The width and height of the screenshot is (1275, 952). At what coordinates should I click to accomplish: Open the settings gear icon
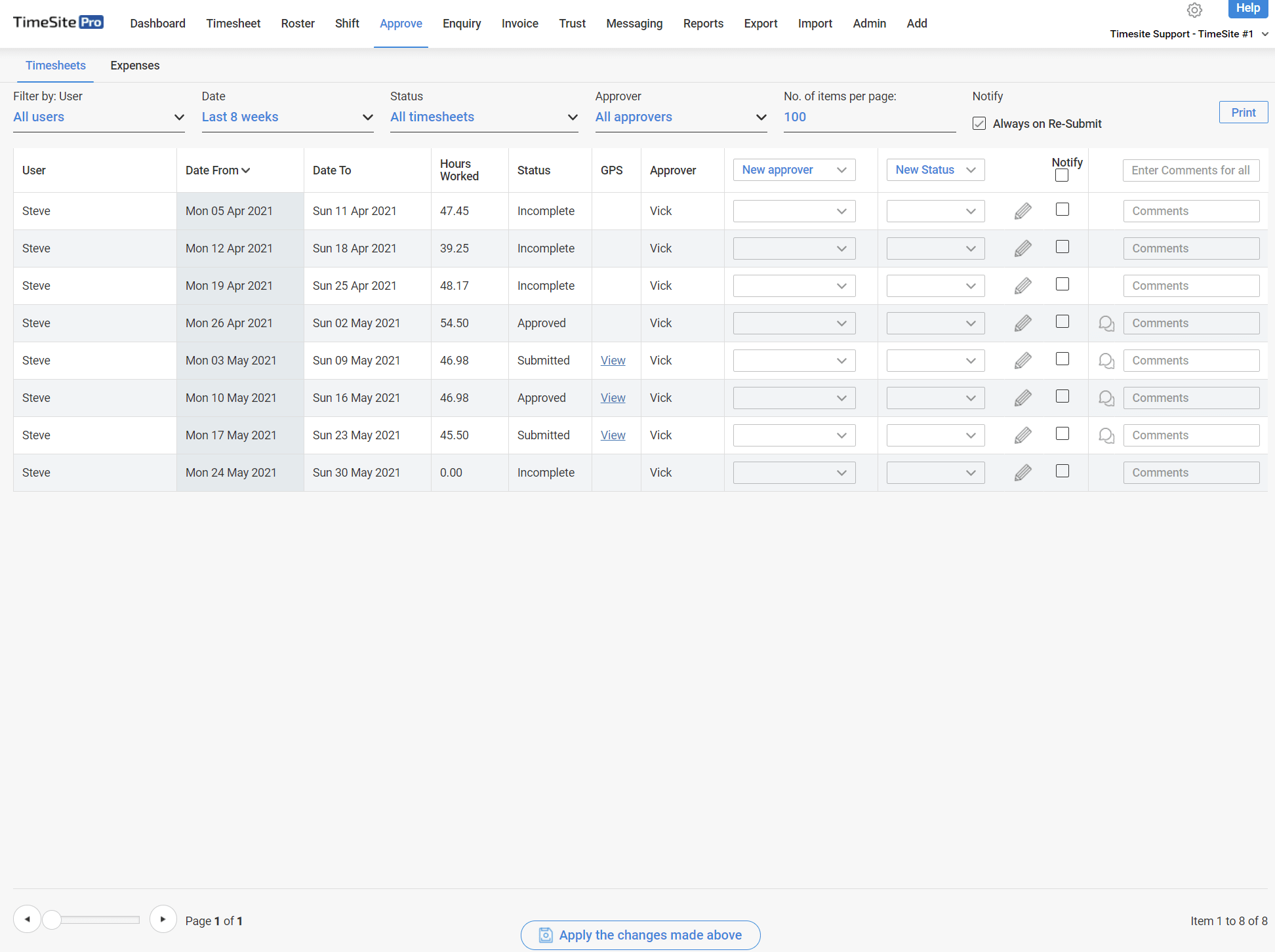point(1194,10)
